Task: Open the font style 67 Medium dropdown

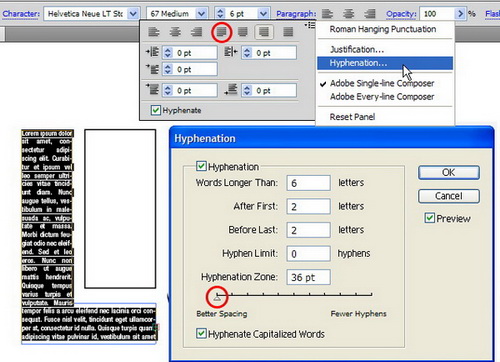Action: (x=201, y=14)
